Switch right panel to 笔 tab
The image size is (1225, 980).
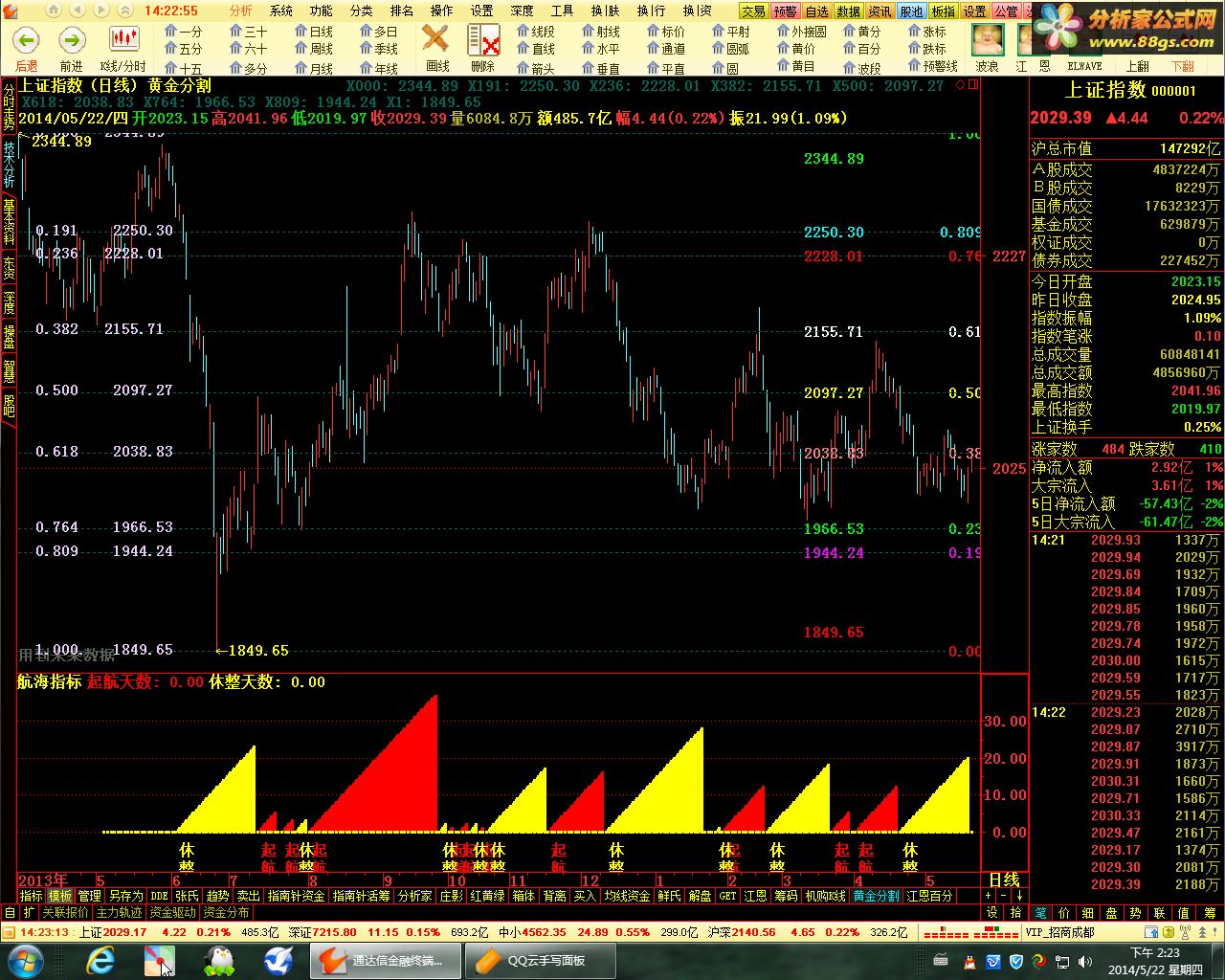(1040, 913)
